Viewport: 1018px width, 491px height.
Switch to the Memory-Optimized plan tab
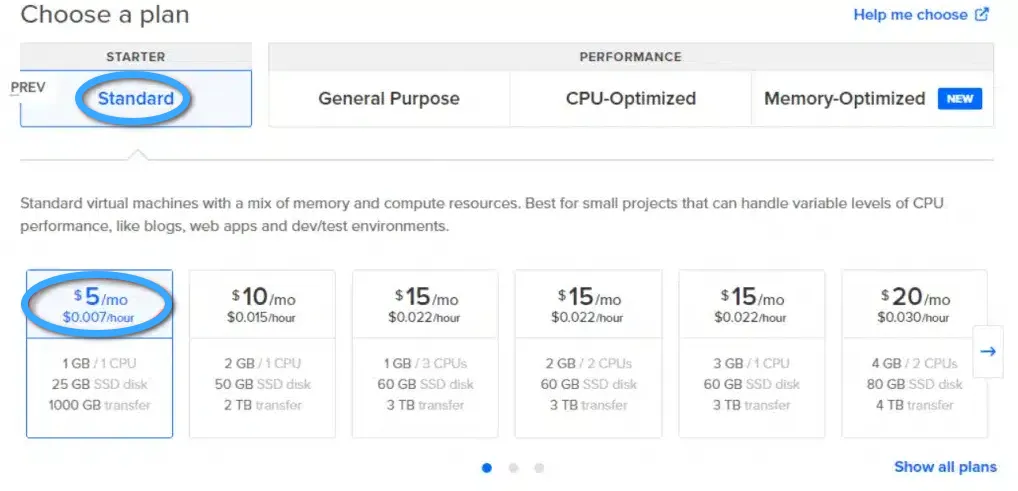tap(872, 99)
